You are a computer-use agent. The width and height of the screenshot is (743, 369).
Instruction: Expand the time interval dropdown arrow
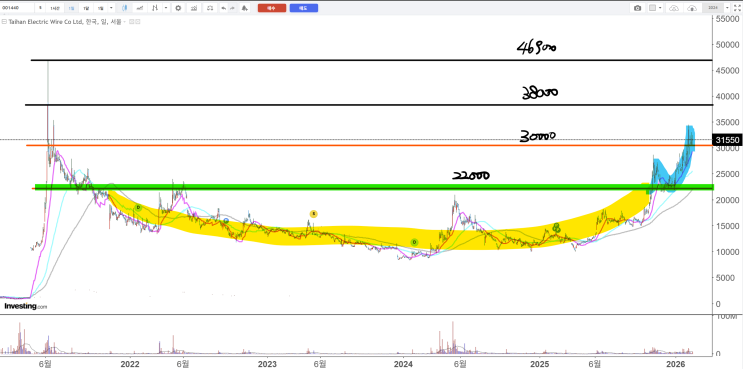(x=111, y=8)
